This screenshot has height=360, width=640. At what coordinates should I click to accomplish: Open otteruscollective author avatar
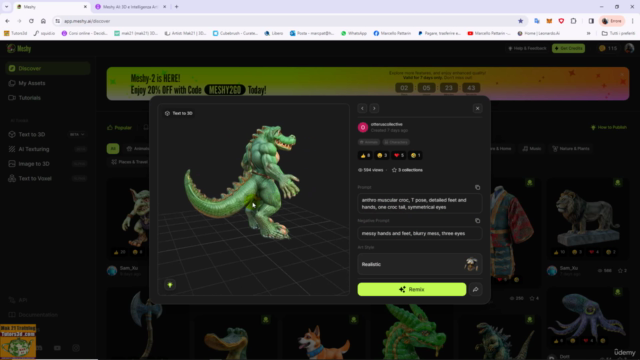coord(363,127)
